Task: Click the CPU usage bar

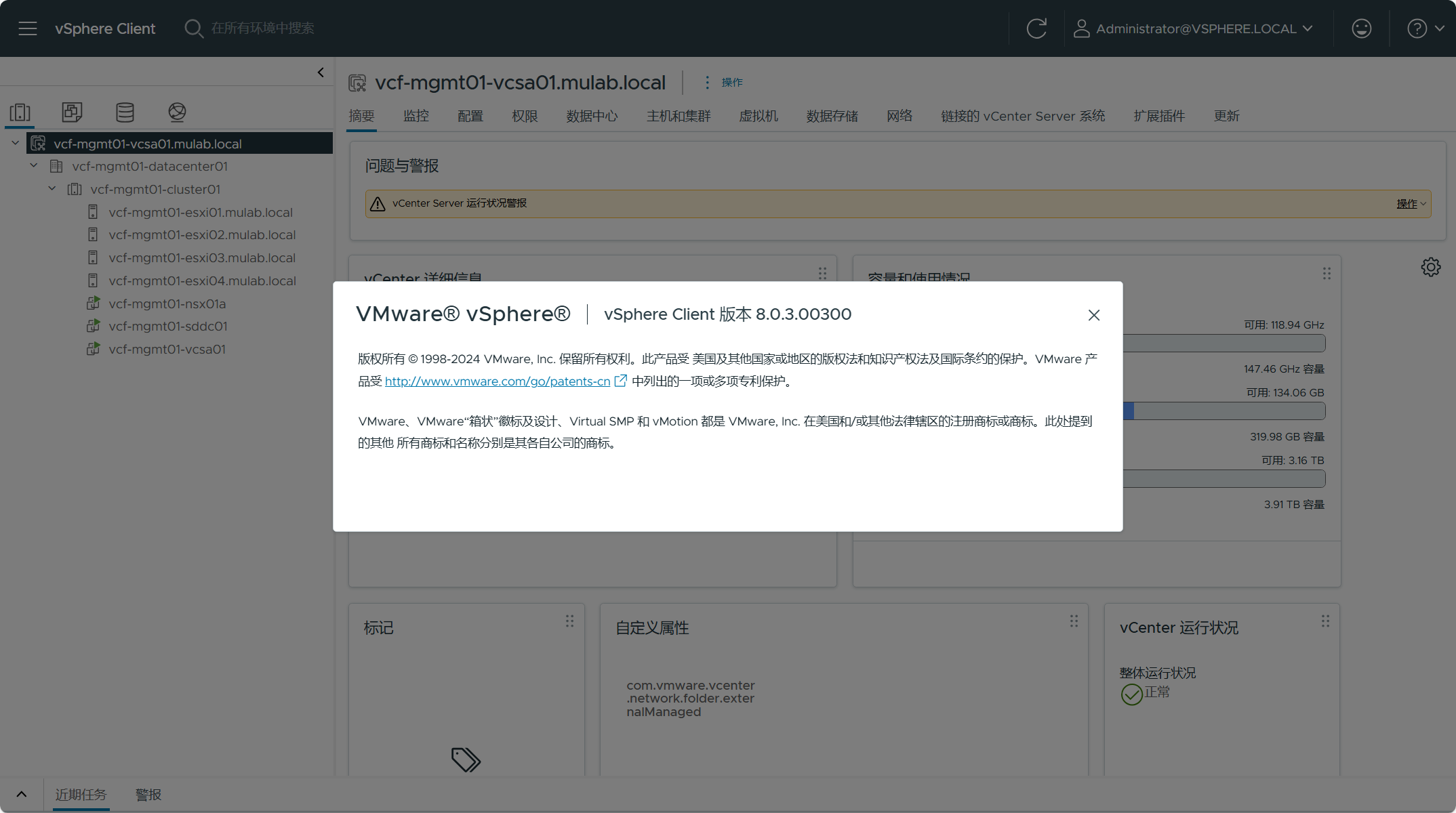Action: [1224, 343]
